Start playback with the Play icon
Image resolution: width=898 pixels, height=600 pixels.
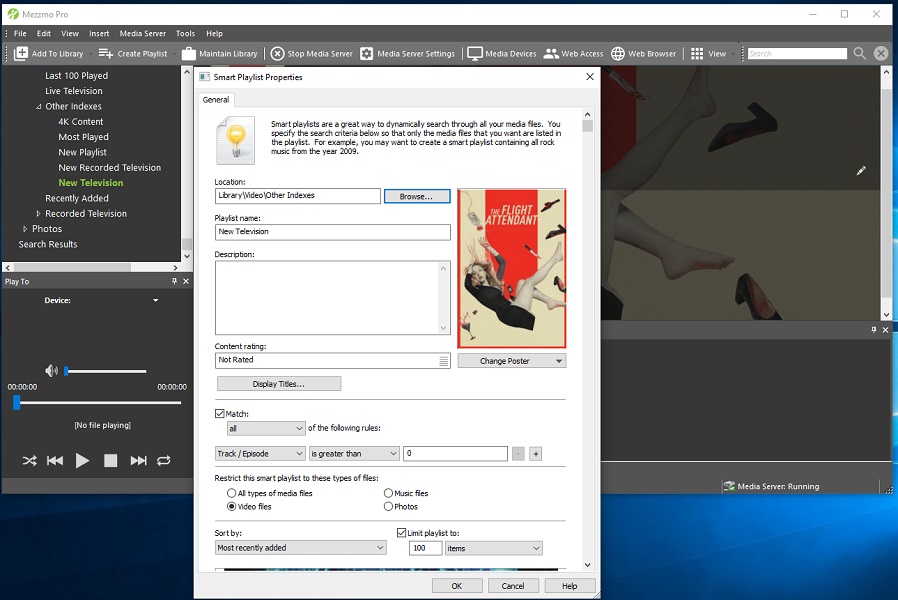point(82,460)
